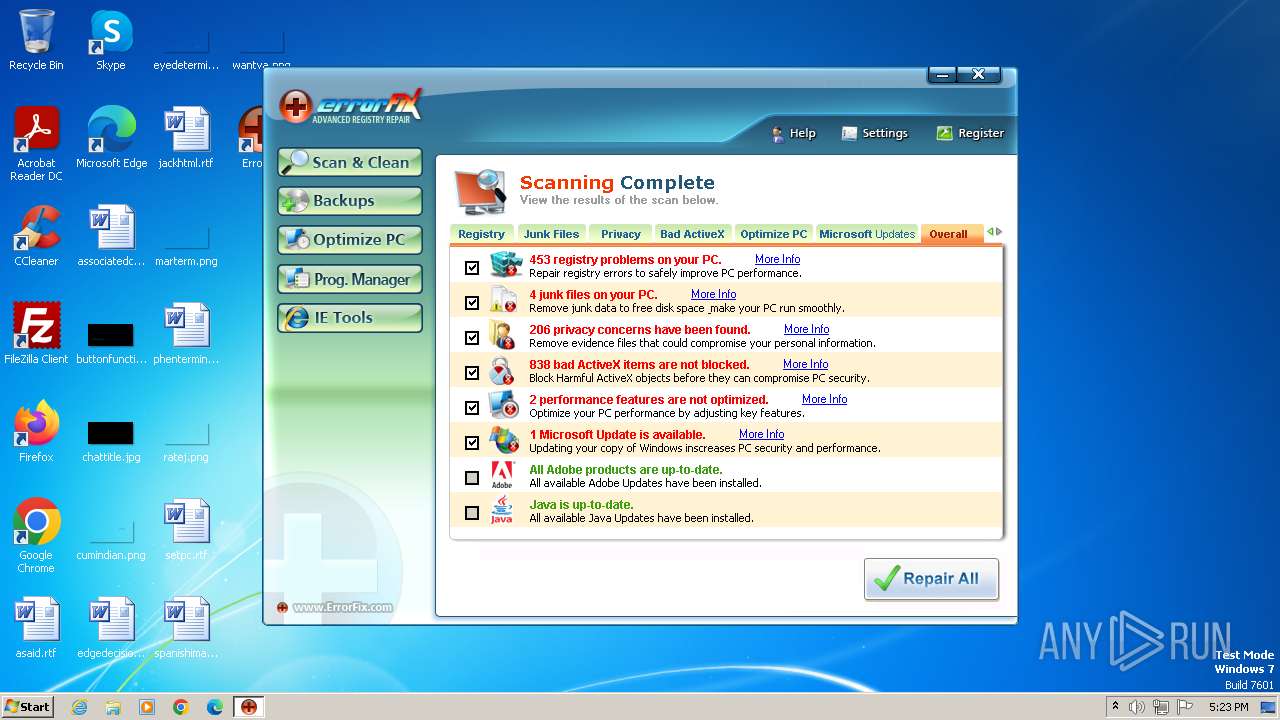Uncheck the privacy concerns checkbox
Viewport: 1280px width, 720px height.
pyautogui.click(x=472, y=338)
